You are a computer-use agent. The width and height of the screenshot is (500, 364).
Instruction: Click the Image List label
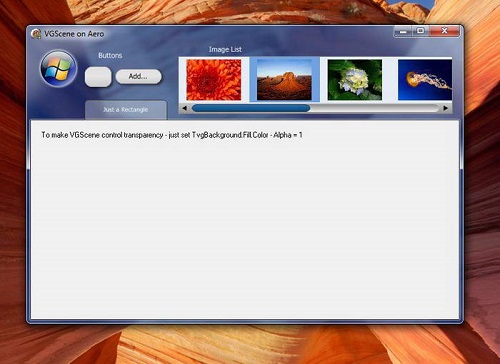click(x=225, y=49)
